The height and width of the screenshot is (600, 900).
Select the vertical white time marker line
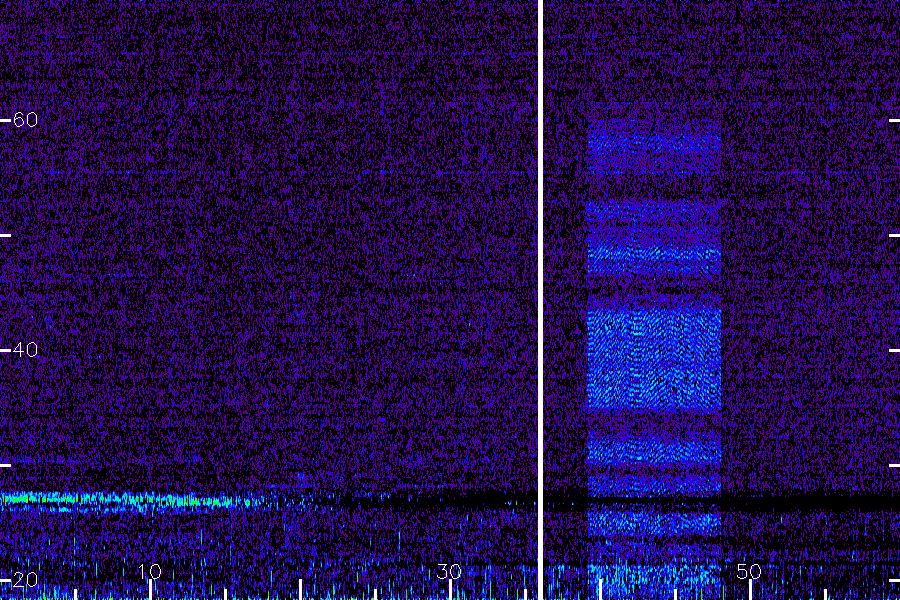click(540, 300)
